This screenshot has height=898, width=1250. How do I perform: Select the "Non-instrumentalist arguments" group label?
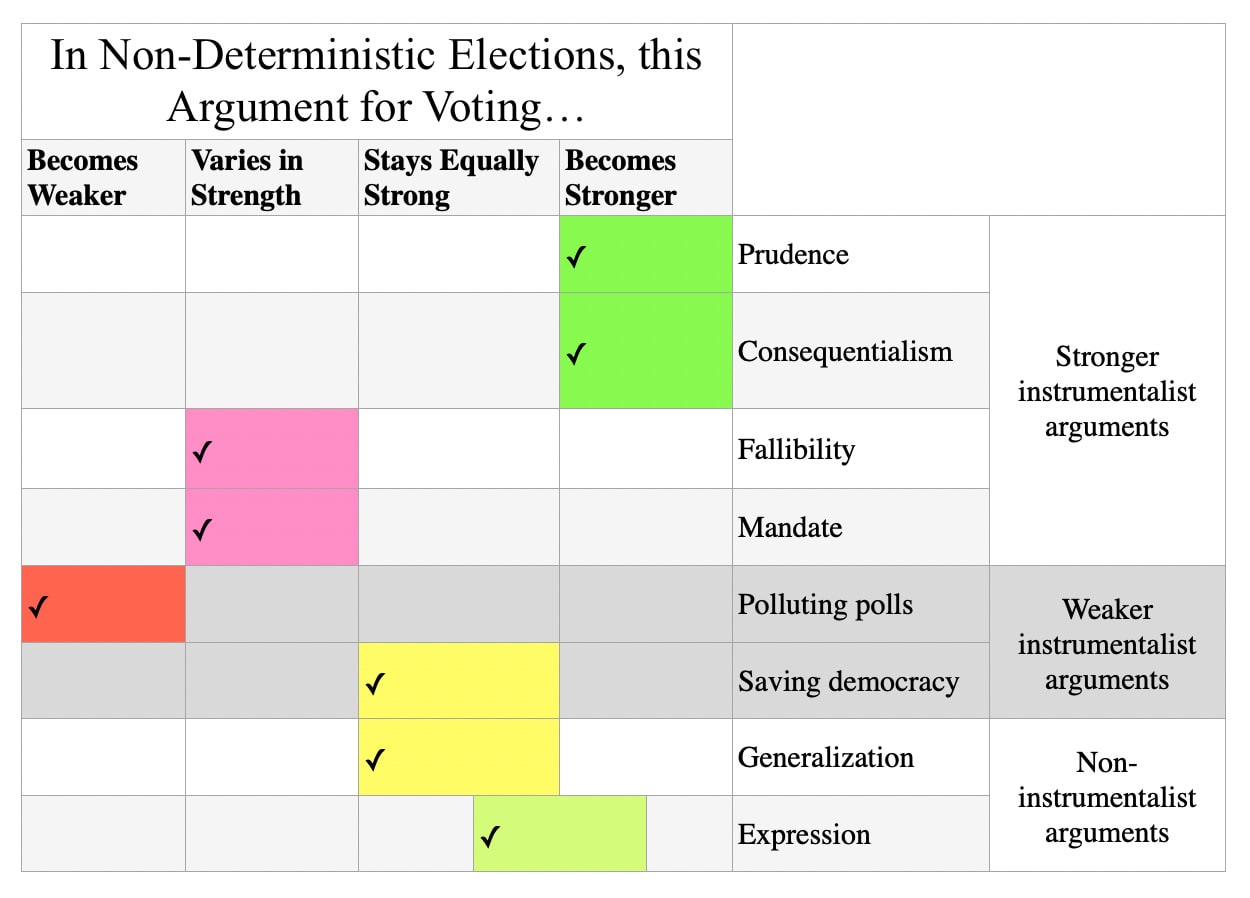(1106, 797)
